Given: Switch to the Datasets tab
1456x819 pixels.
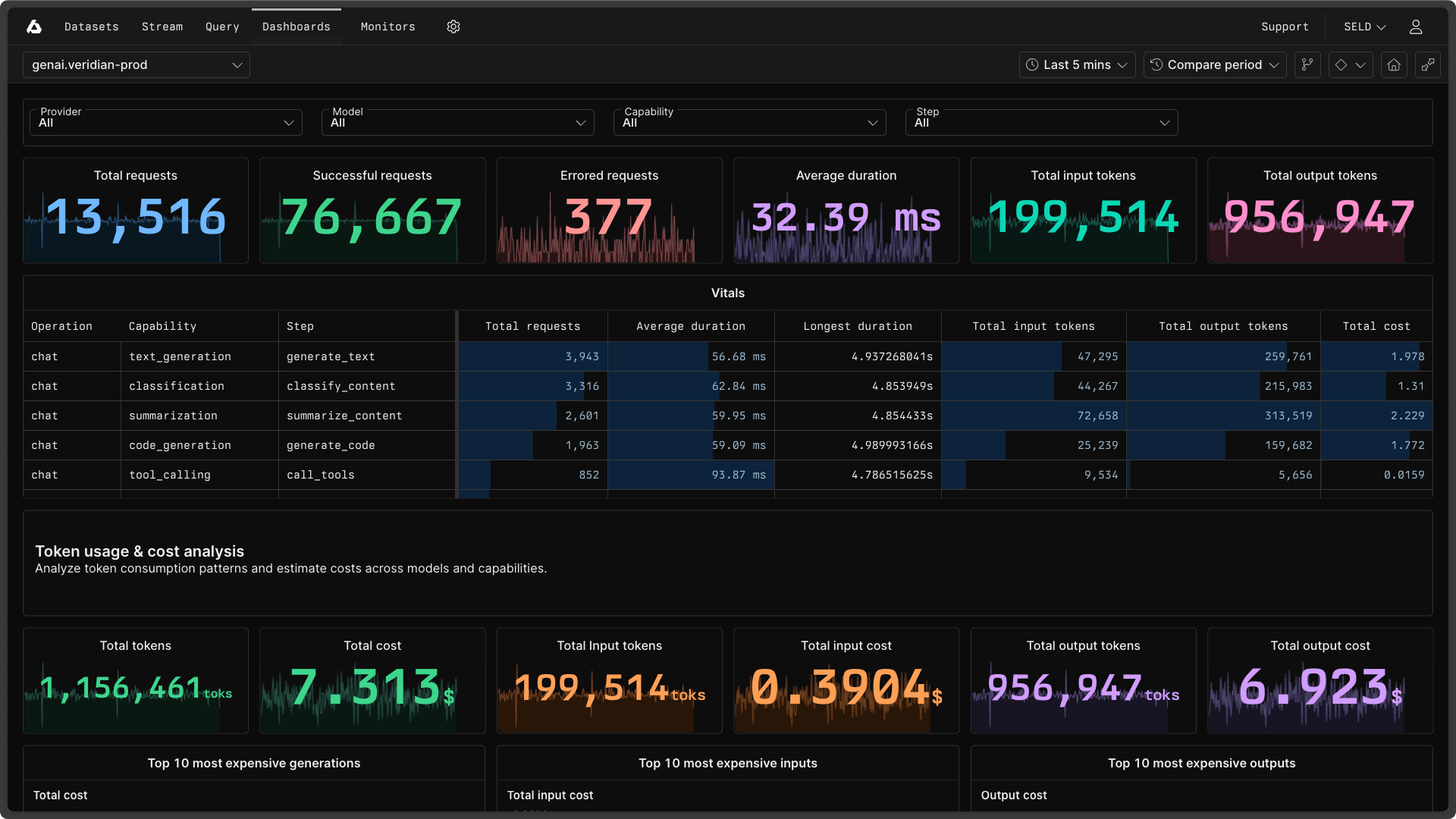Looking at the screenshot, I should point(91,27).
